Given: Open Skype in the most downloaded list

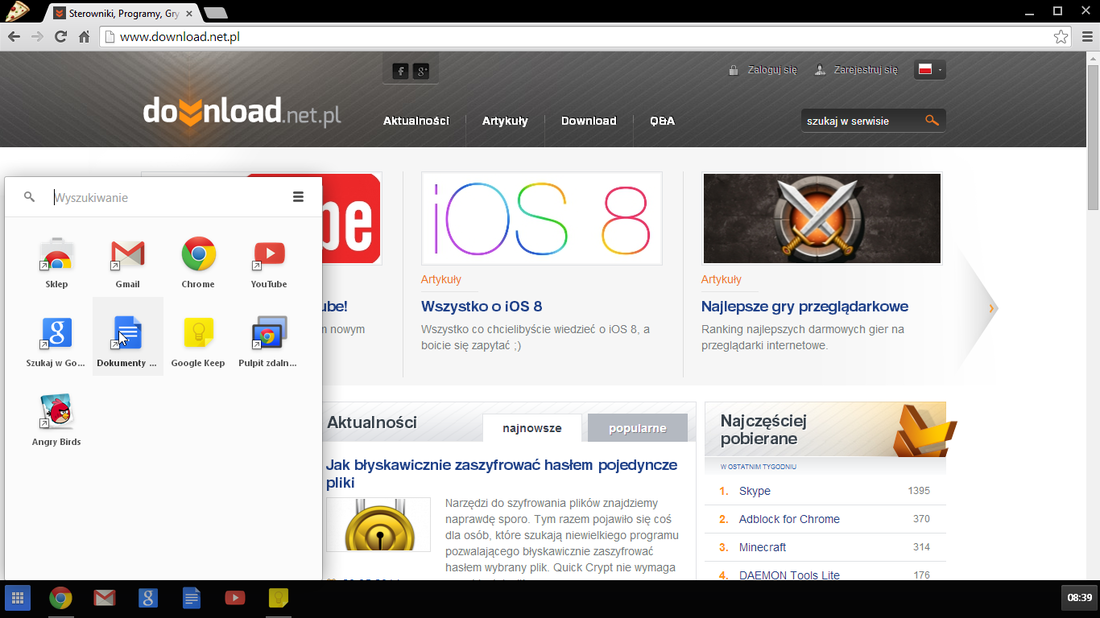Looking at the screenshot, I should click(755, 491).
